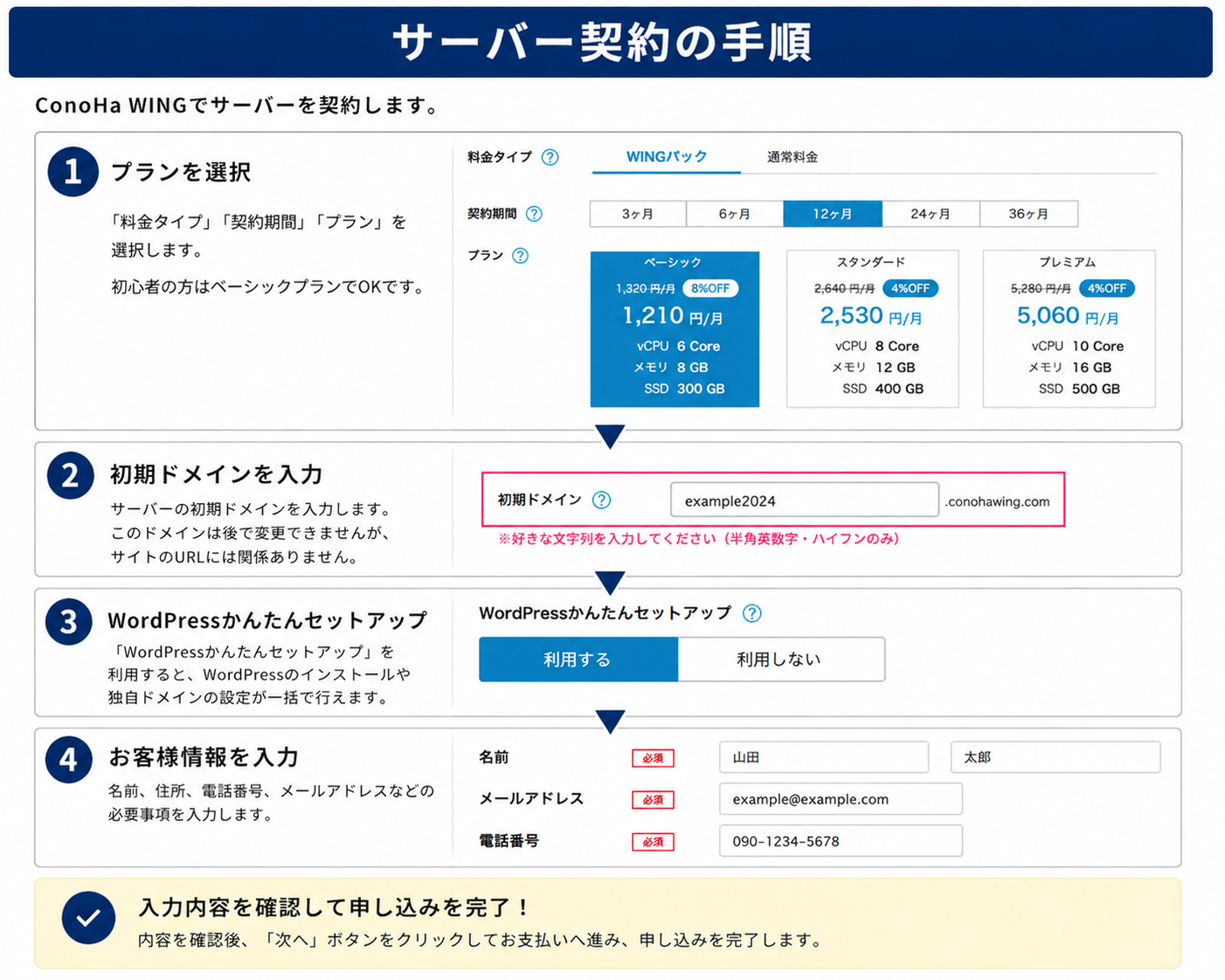This screenshot has width=1225, height=980.
Task: Focus the last name field 山田
Action: (x=824, y=757)
